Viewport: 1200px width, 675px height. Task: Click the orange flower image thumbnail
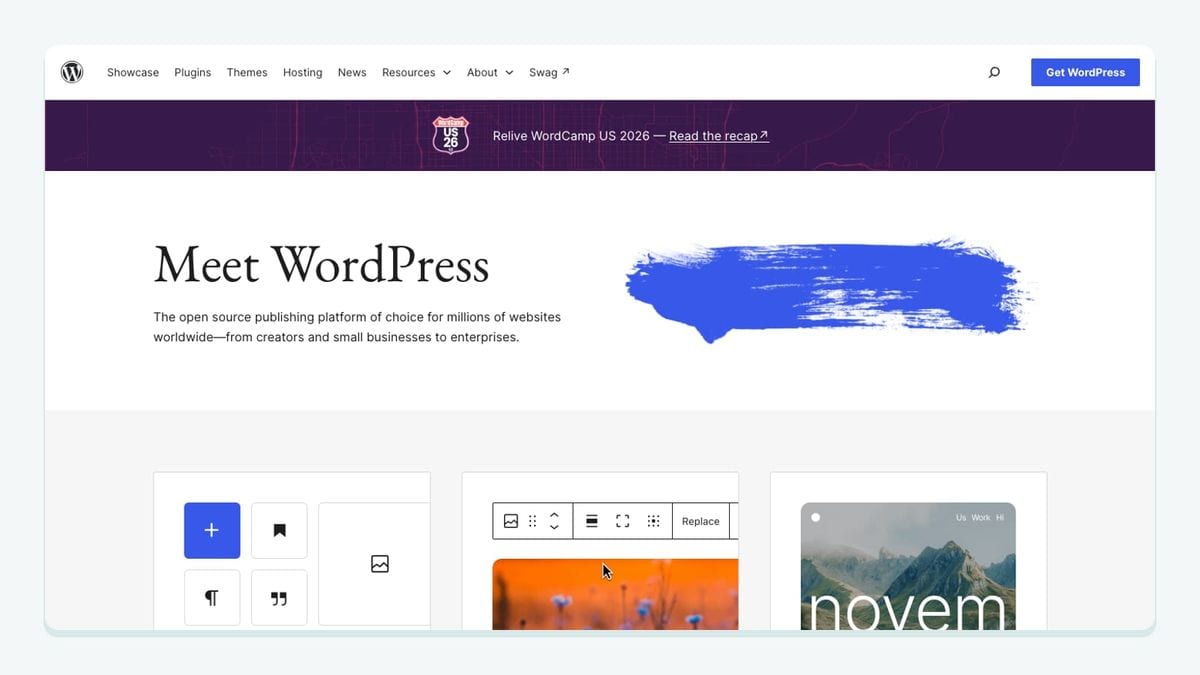(615, 594)
